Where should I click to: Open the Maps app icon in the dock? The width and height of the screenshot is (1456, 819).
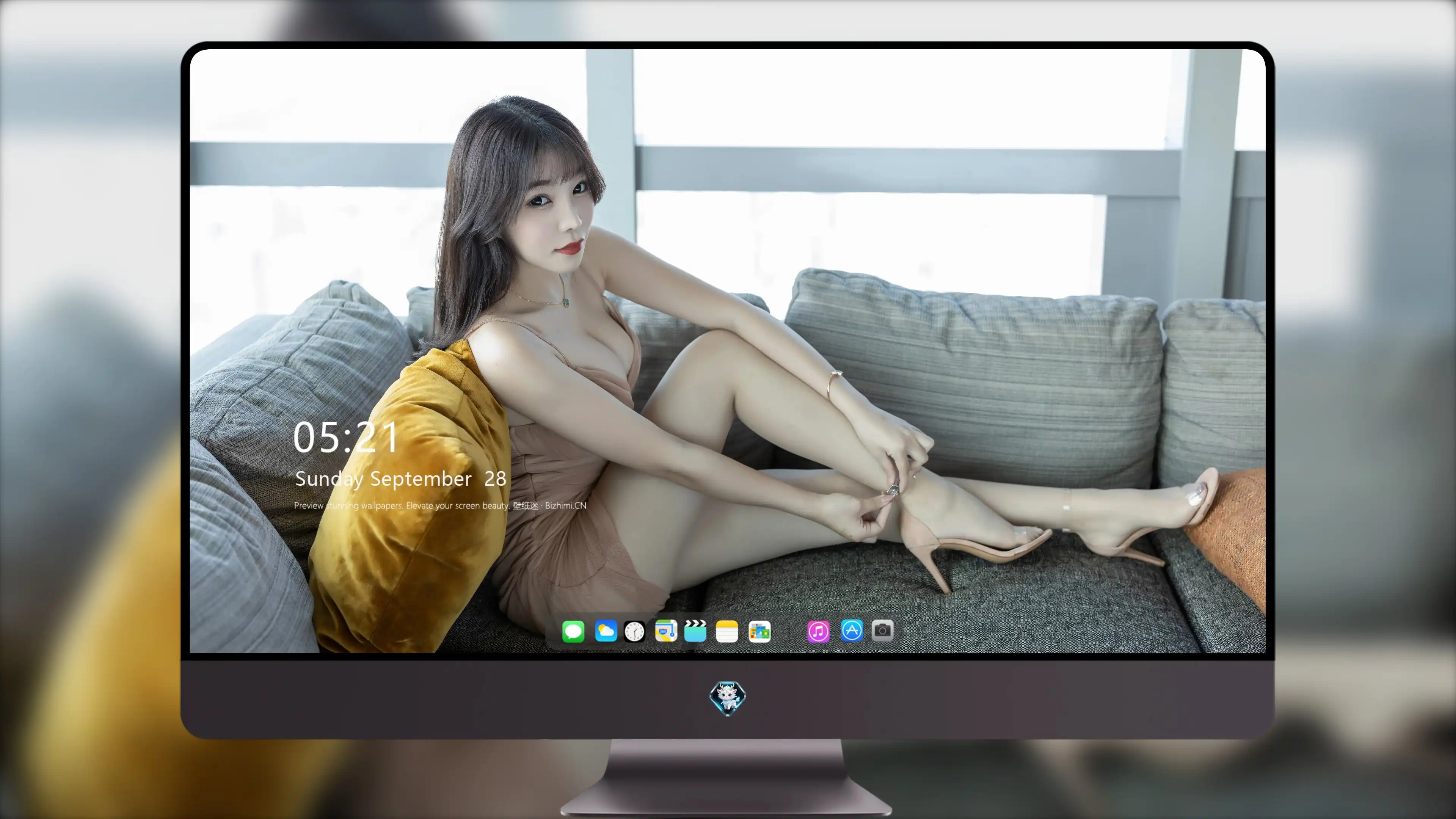[666, 631]
